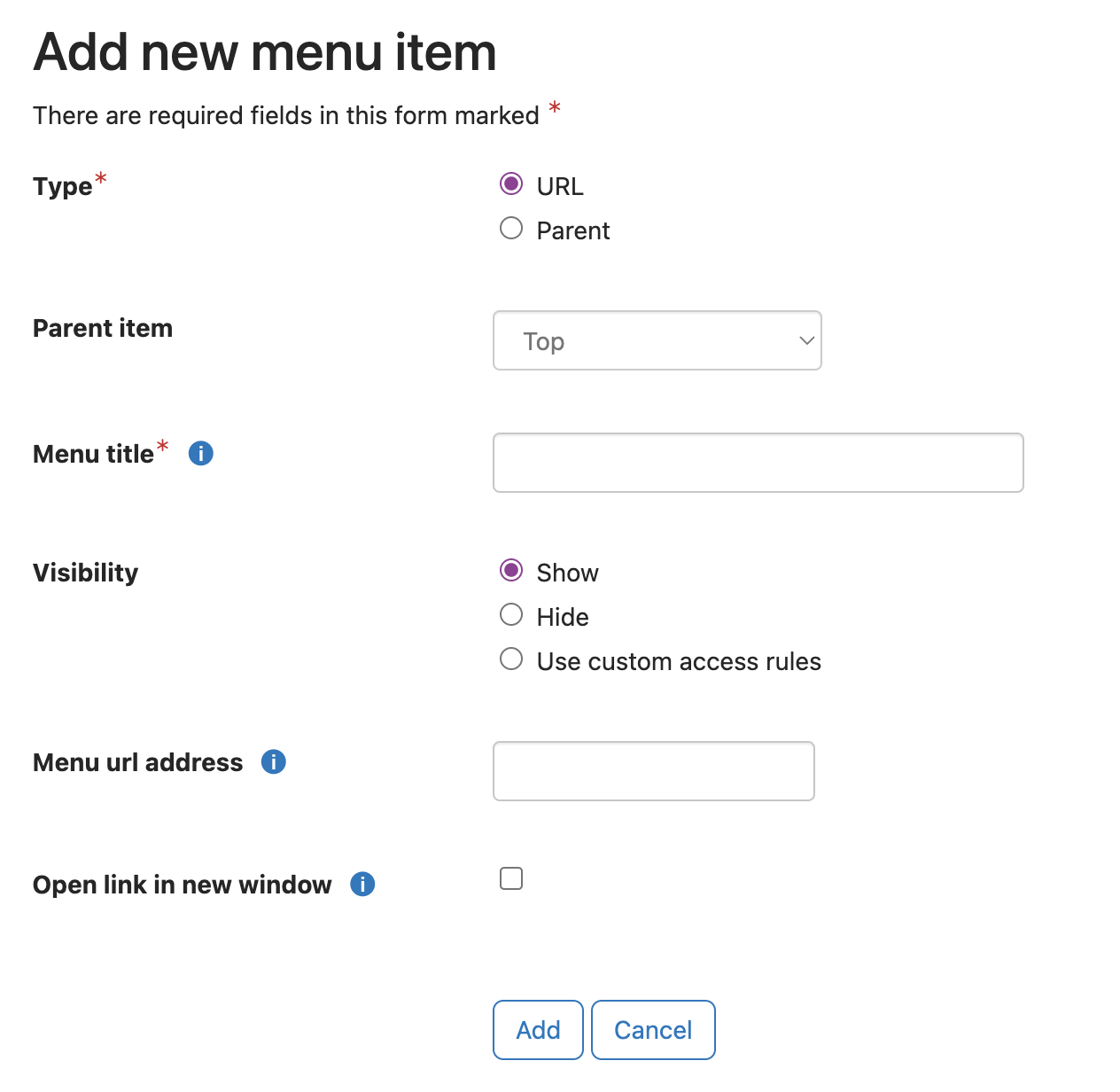Choose Hide visibility option
The width and height of the screenshot is (1120, 1092).
tap(511, 614)
